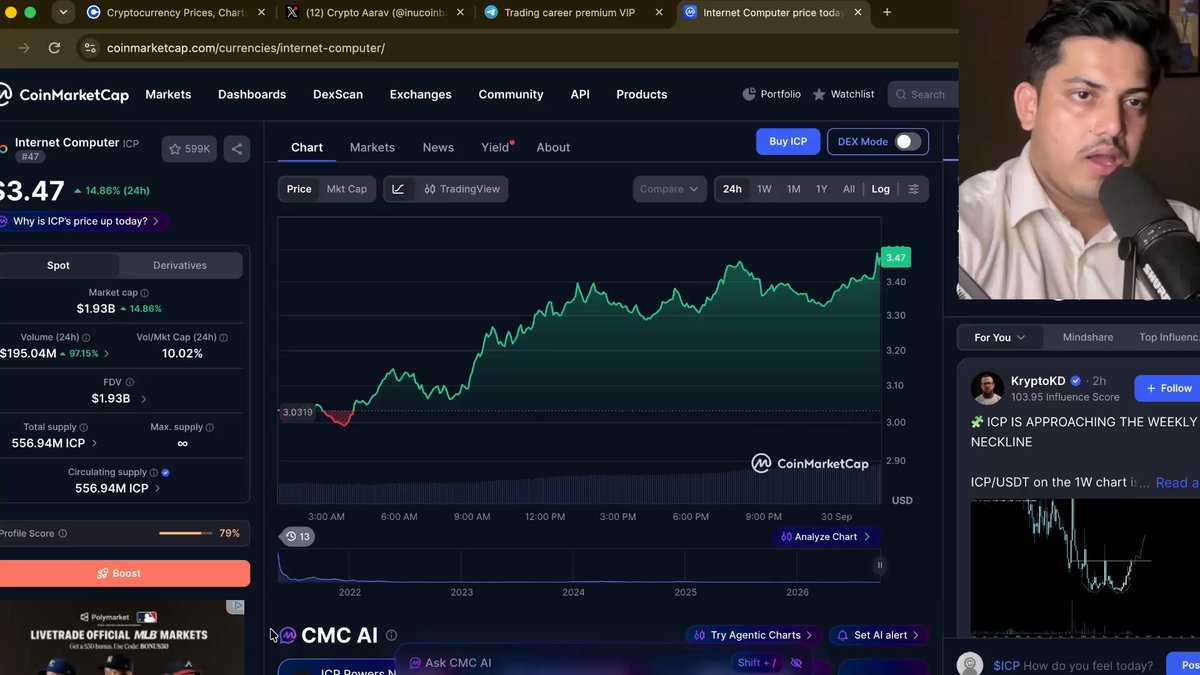Open the DexScan menu
This screenshot has height=675, width=1200.
(x=338, y=94)
